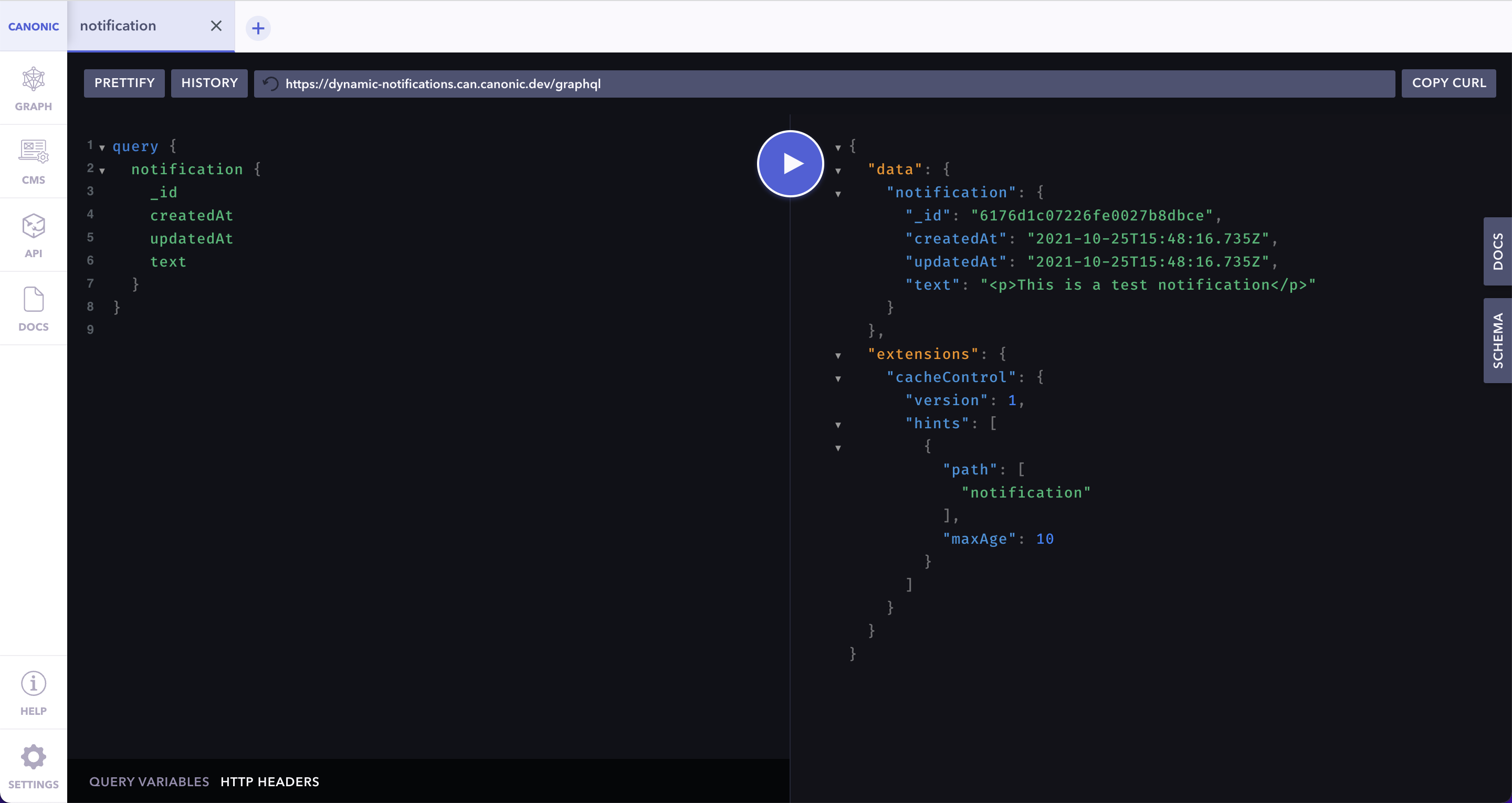The image size is (1512, 803).
Task: Click the Prettify button
Action: click(124, 83)
